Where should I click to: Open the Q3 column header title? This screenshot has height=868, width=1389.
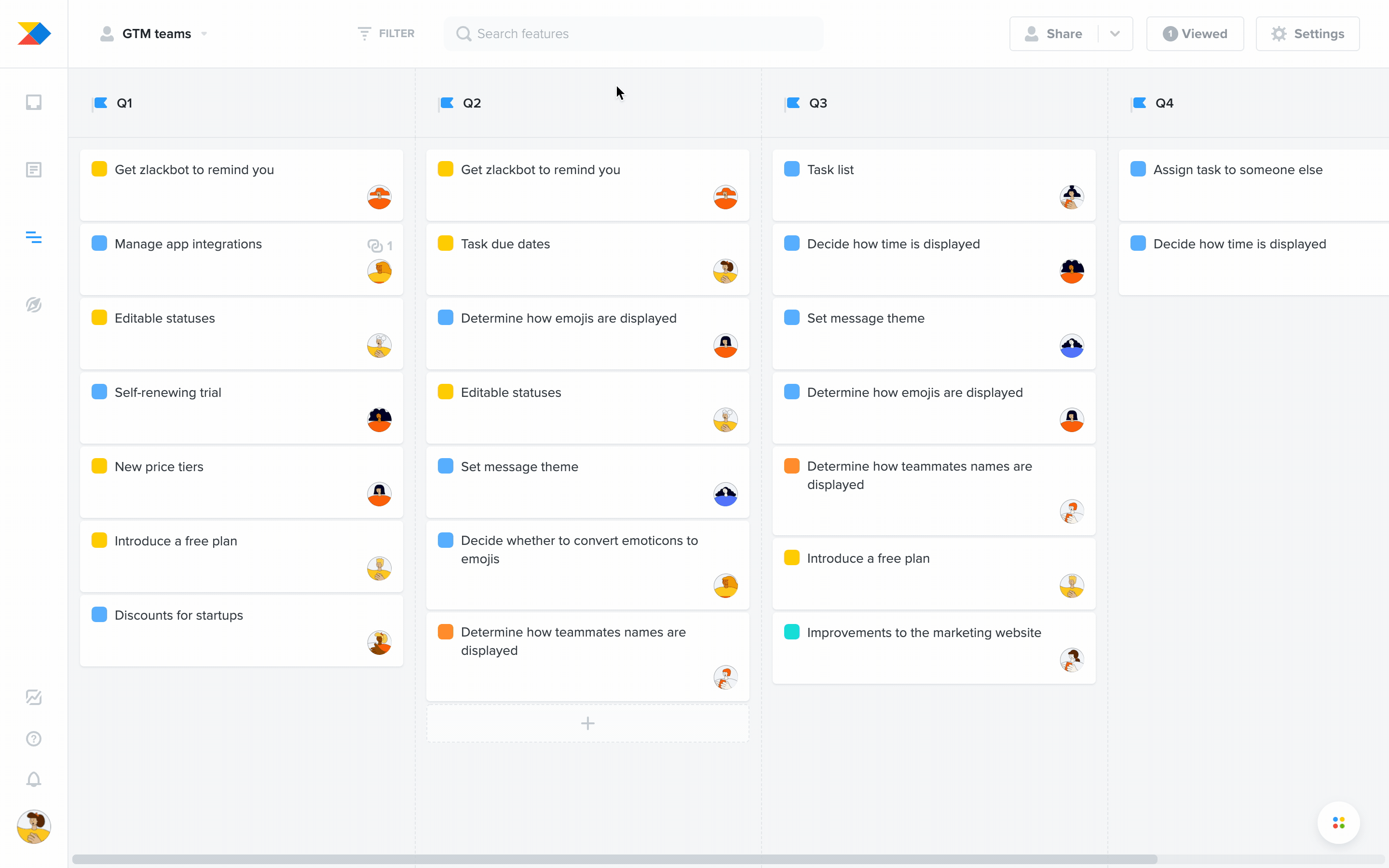pos(818,103)
